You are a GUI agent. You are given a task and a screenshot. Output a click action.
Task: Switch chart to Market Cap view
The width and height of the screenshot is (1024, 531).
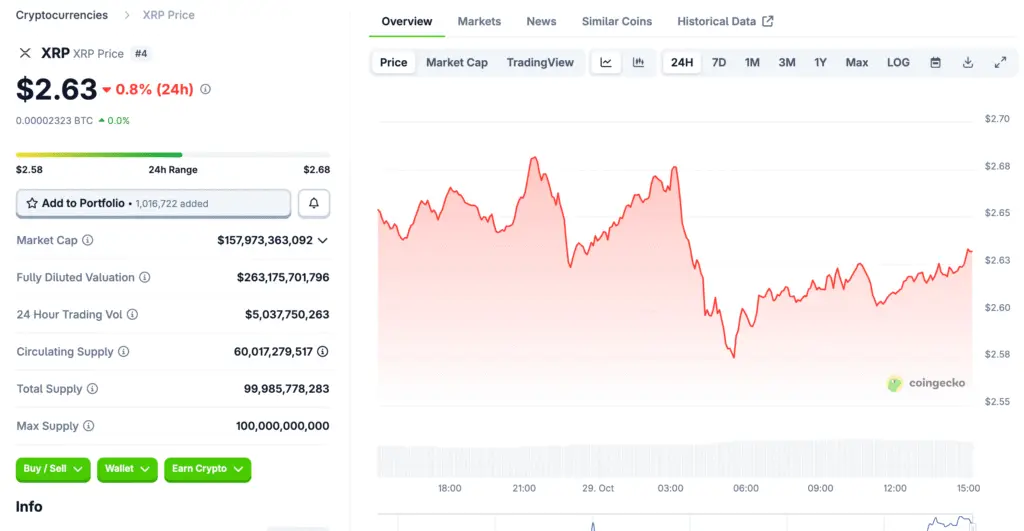coord(457,62)
